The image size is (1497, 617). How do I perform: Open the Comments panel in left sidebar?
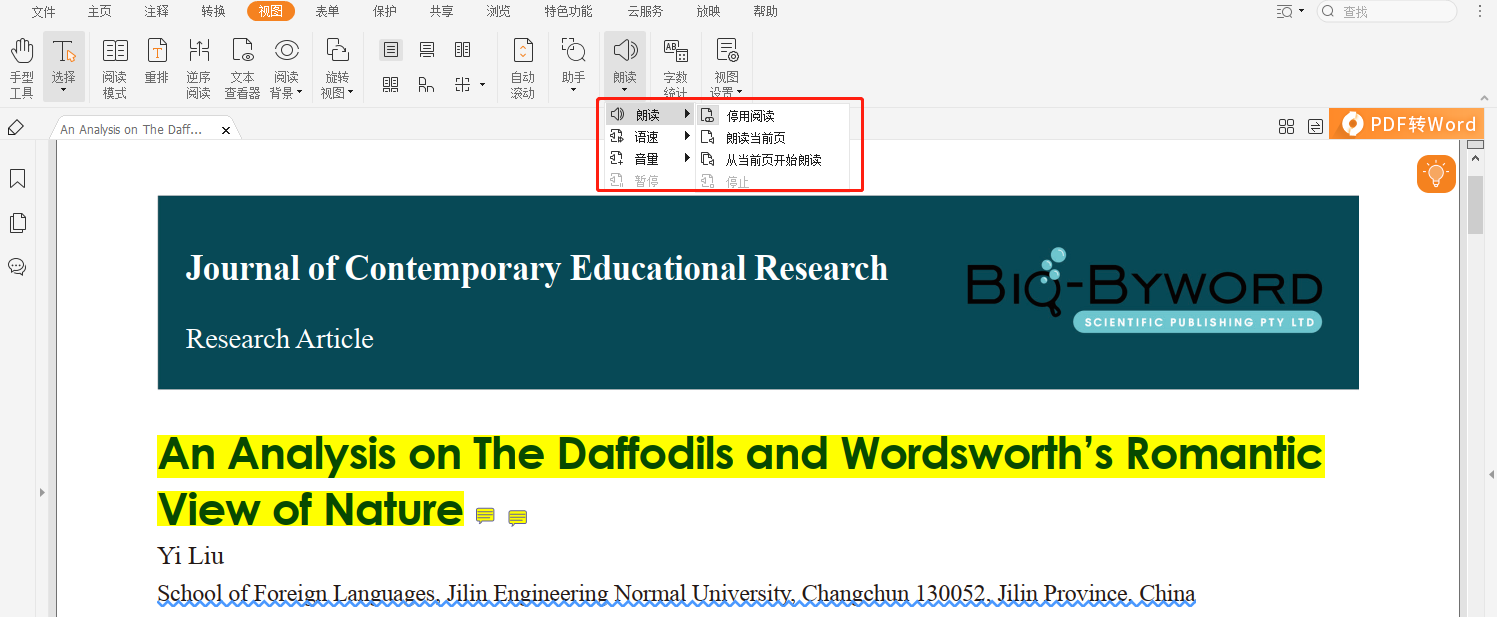(17, 267)
